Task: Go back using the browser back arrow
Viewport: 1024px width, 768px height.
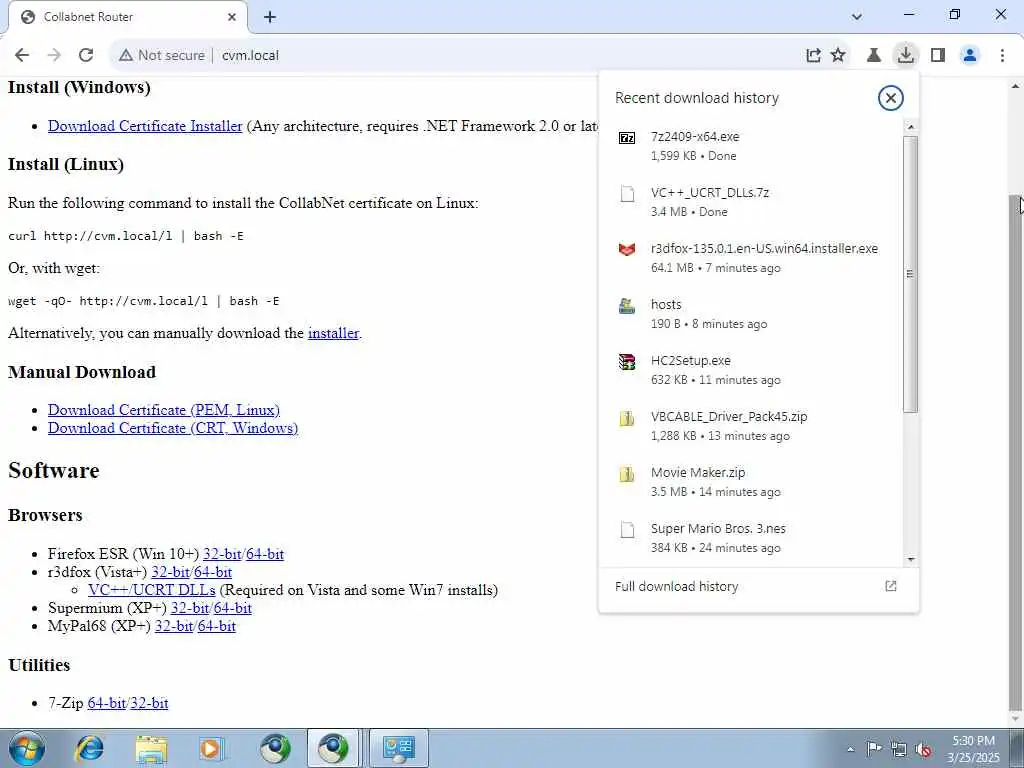Action: point(22,55)
